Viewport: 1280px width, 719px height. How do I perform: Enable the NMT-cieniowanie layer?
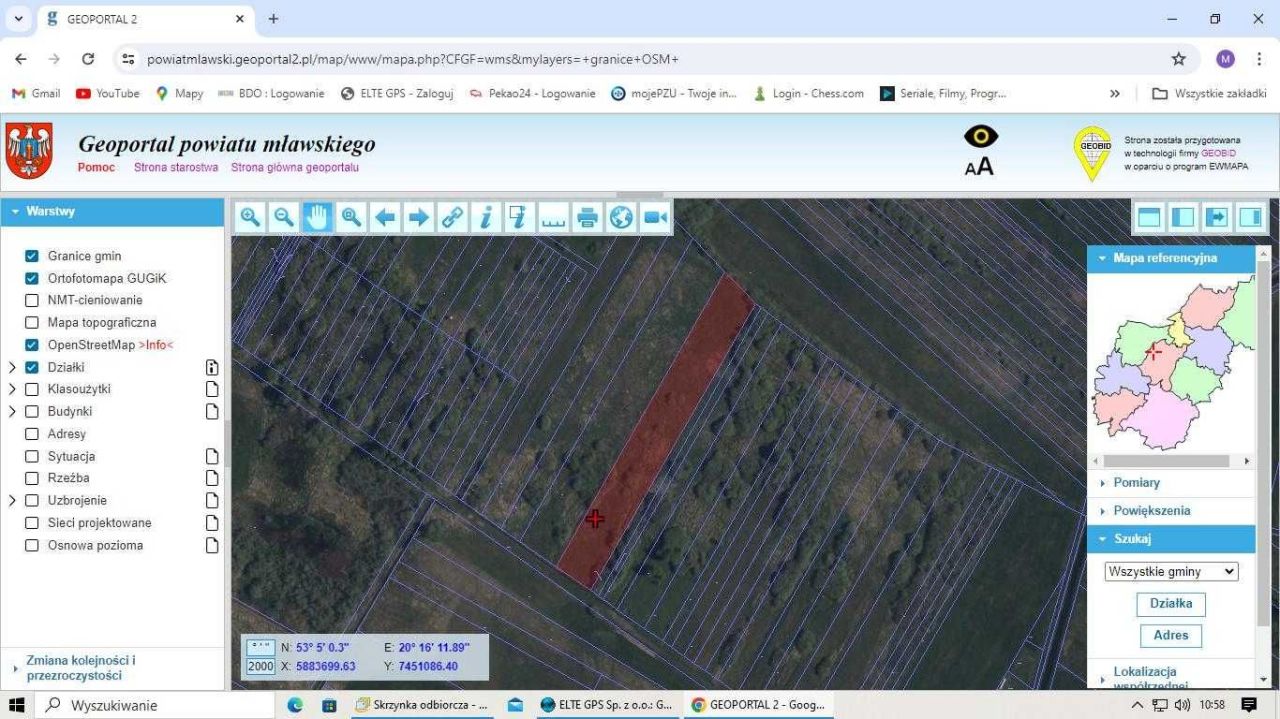point(32,300)
